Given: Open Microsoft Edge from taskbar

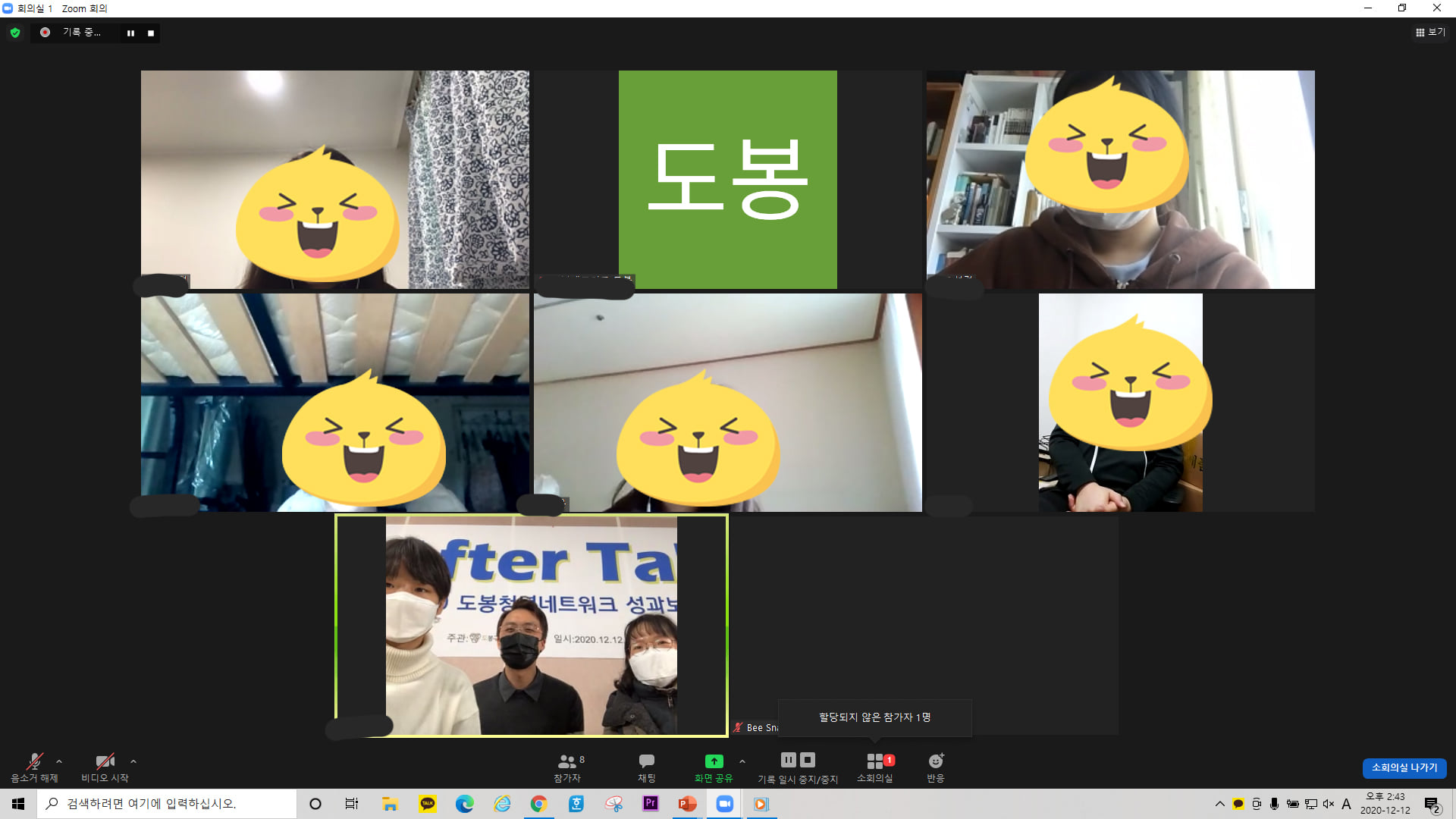Looking at the screenshot, I should [465, 804].
